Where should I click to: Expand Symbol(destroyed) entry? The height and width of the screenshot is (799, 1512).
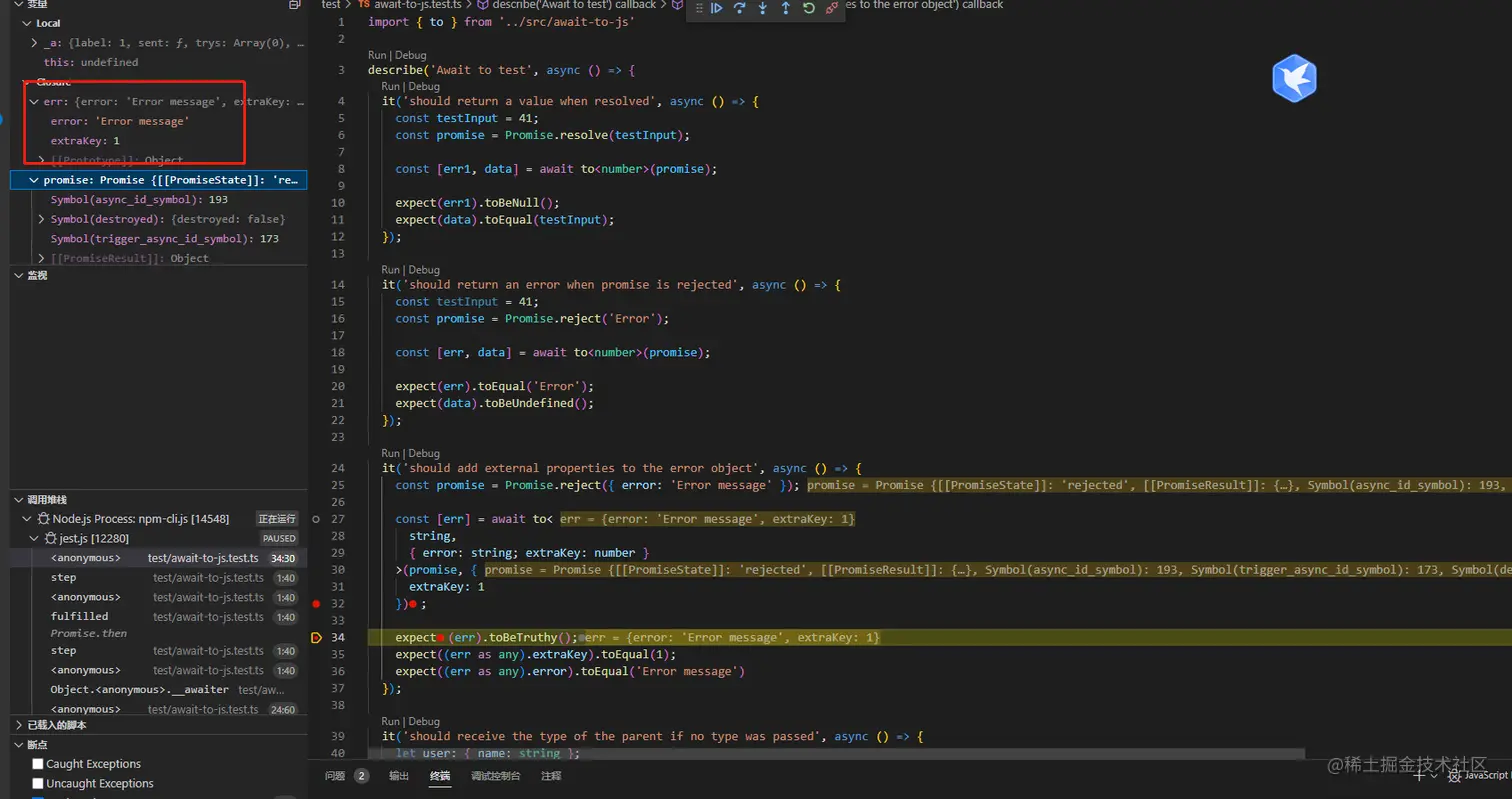coord(41,219)
